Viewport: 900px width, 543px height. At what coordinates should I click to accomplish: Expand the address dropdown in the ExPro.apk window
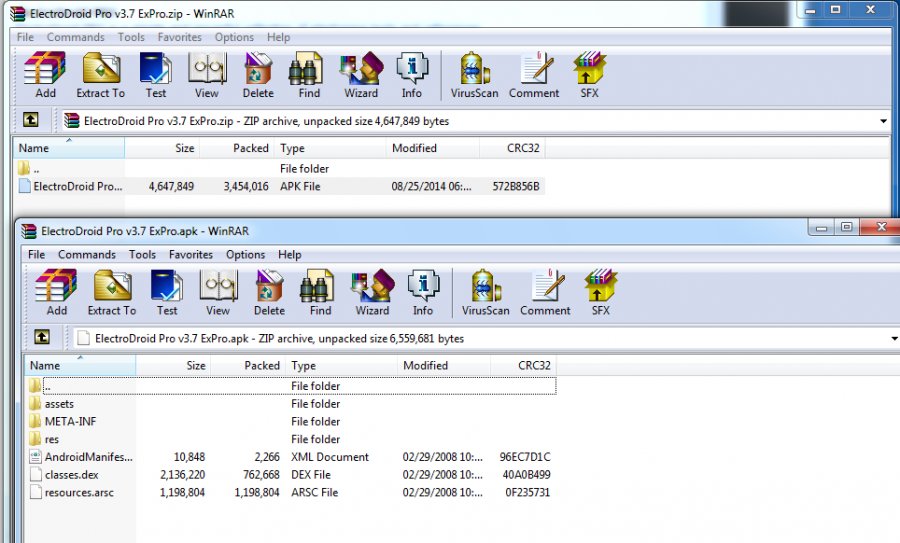pos(894,339)
